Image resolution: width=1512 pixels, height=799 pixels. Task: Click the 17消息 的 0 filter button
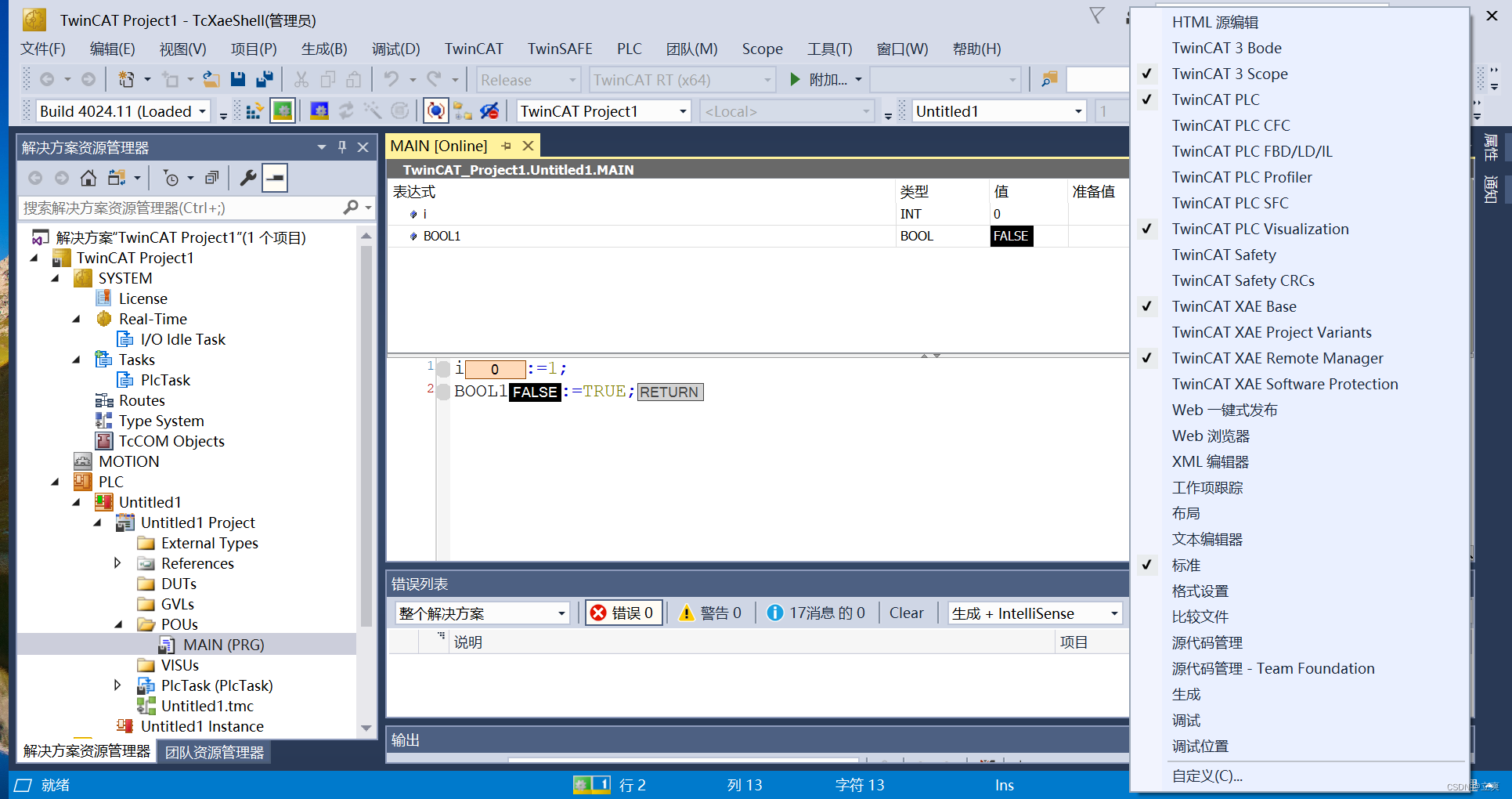(816, 613)
